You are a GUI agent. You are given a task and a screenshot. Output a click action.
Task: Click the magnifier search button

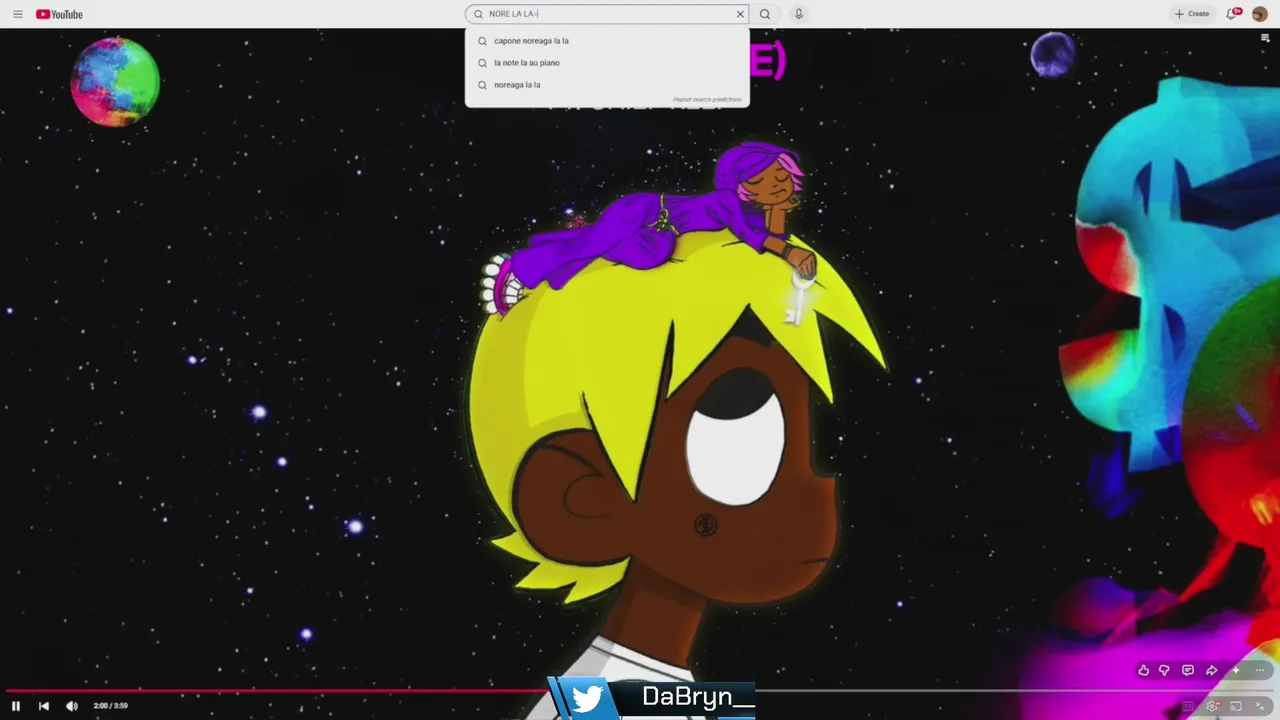765,14
